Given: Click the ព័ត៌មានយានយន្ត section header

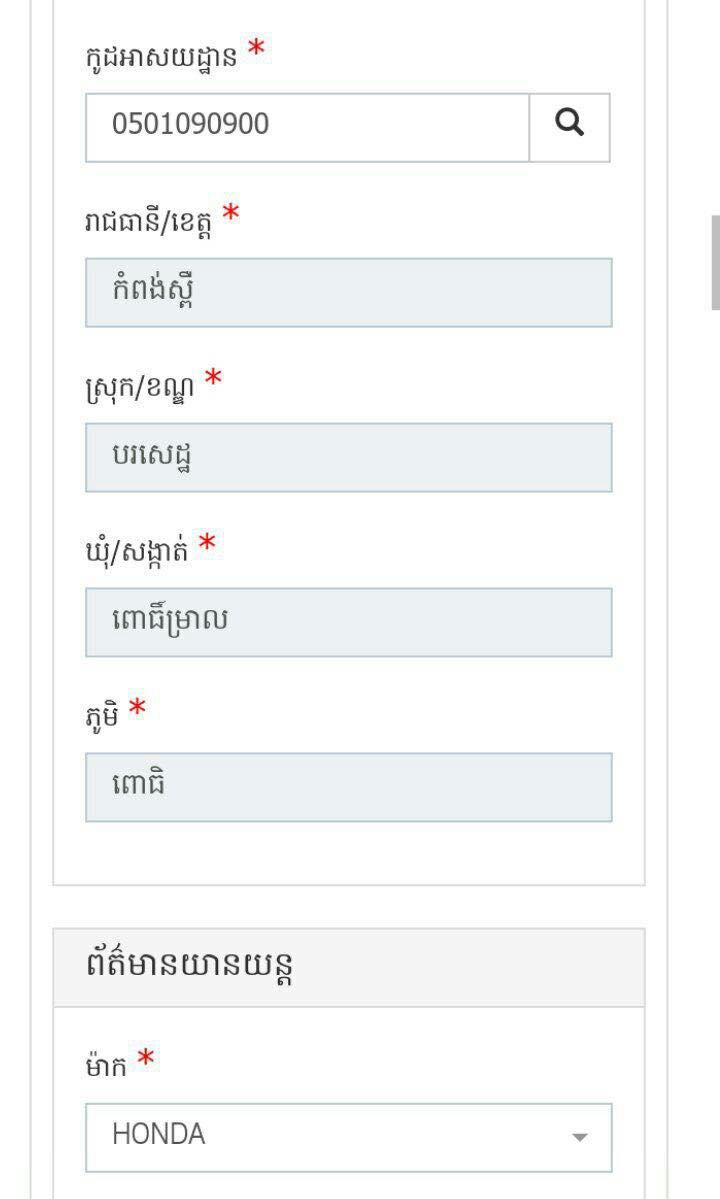Looking at the screenshot, I should point(190,967).
